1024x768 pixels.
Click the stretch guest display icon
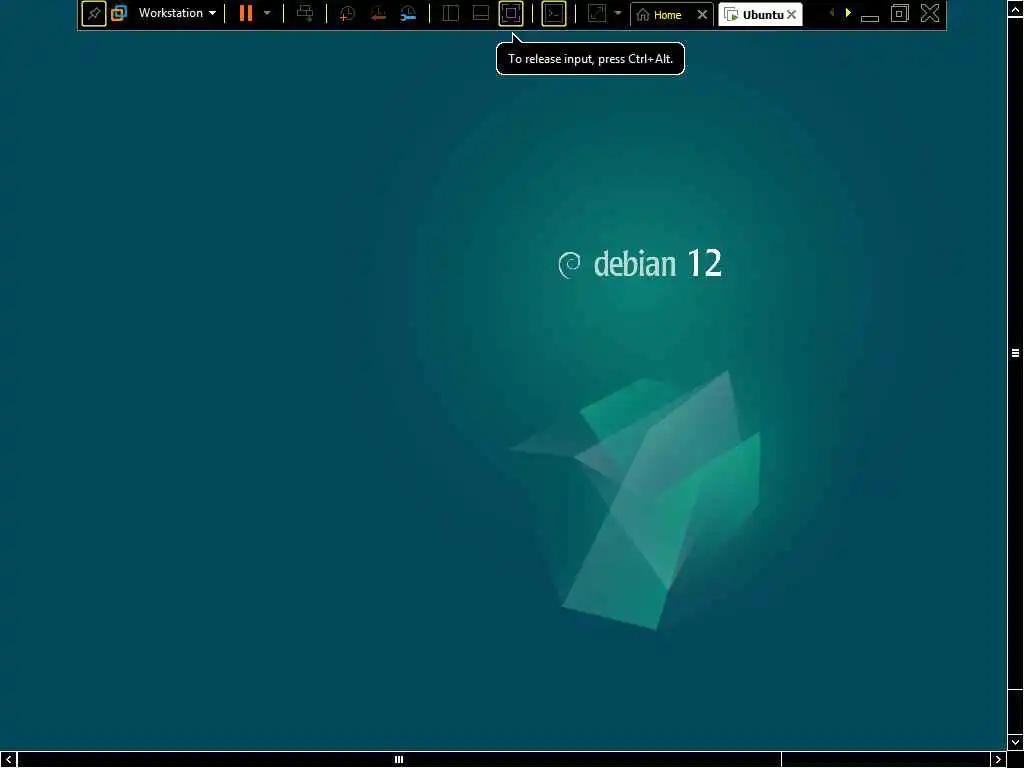click(x=597, y=14)
